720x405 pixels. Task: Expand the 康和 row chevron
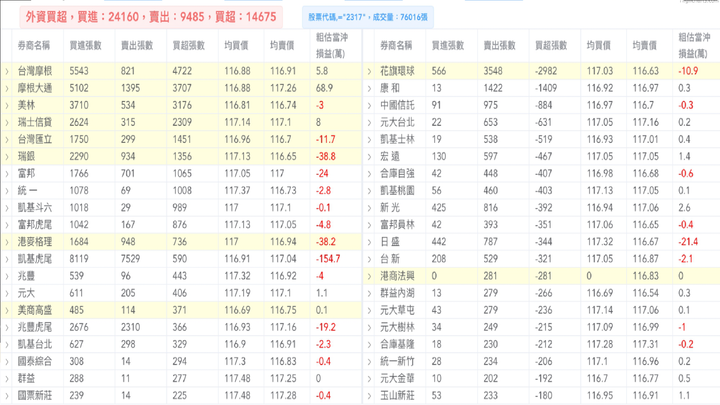pos(369,88)
